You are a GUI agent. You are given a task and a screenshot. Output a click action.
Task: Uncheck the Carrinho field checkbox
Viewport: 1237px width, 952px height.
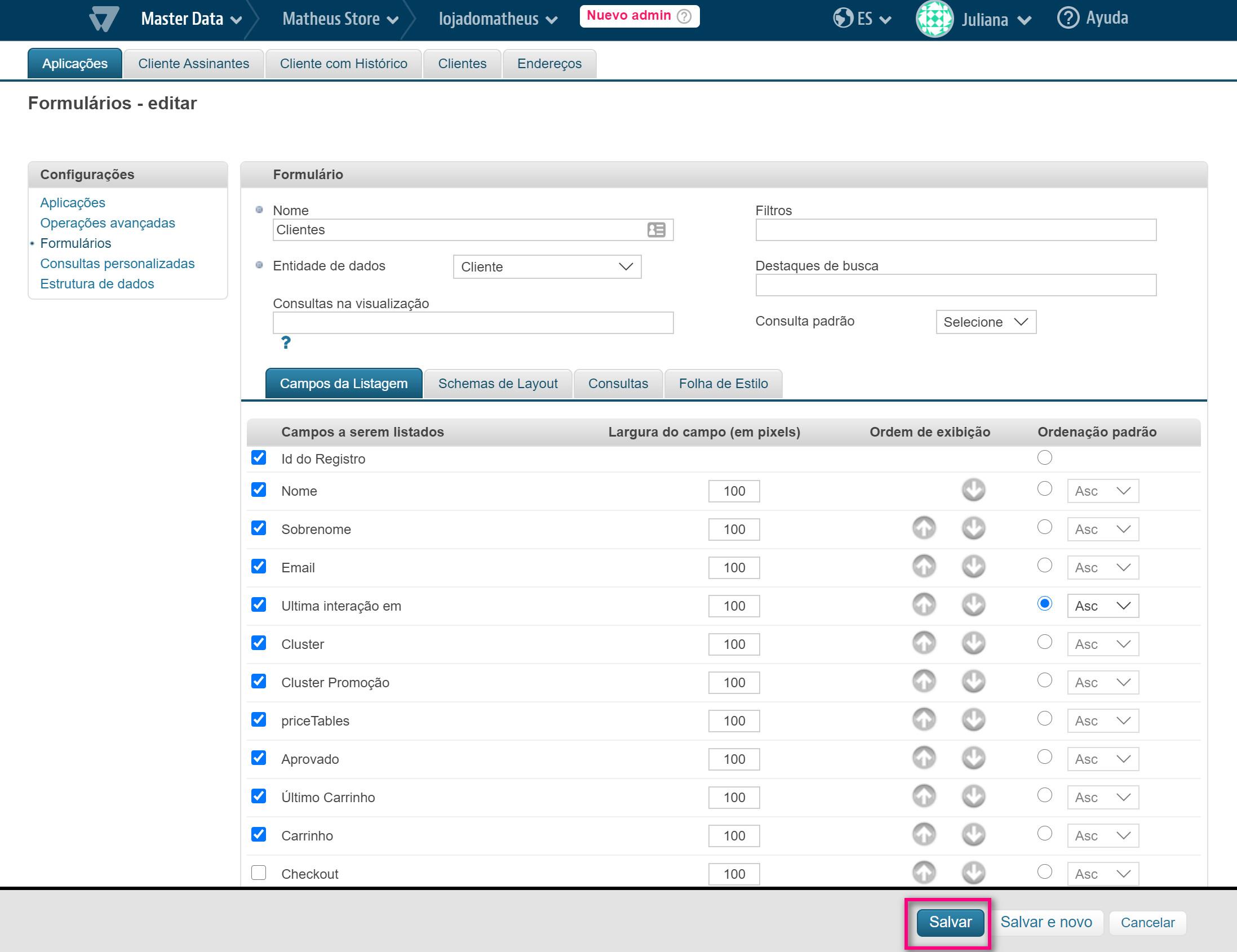(259, 834)
